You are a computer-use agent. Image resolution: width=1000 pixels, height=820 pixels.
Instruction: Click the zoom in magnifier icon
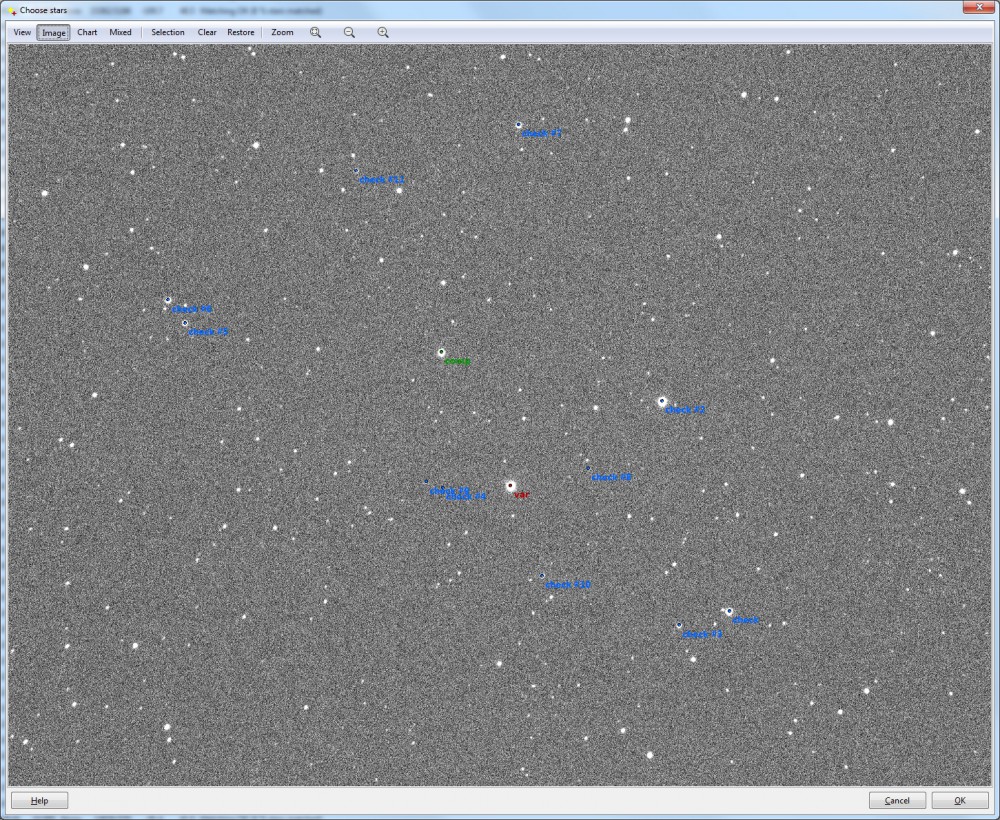click(x=383, y=32)
